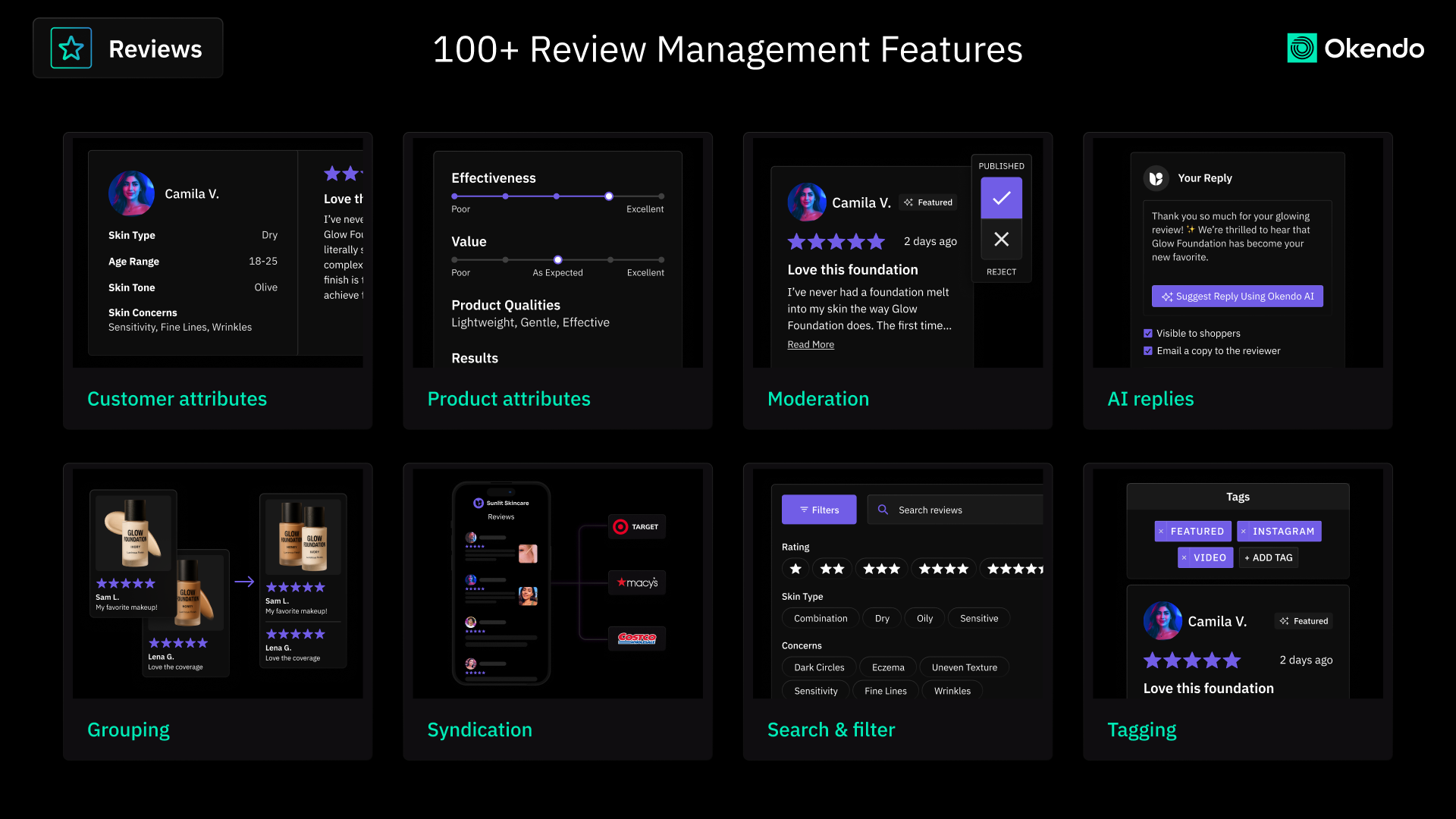
Task: Click the Target retailer logo
Action: click(636, 527)
